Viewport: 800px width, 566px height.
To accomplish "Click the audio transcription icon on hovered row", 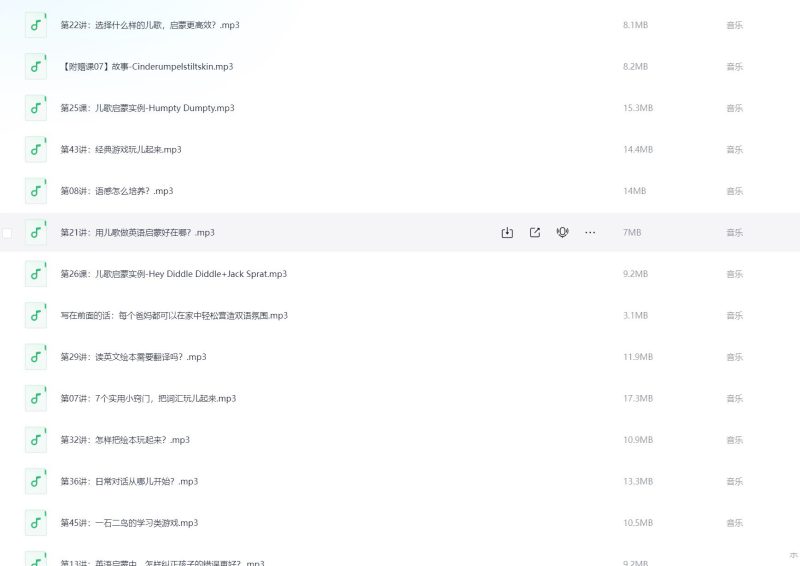I will point(562,232).
